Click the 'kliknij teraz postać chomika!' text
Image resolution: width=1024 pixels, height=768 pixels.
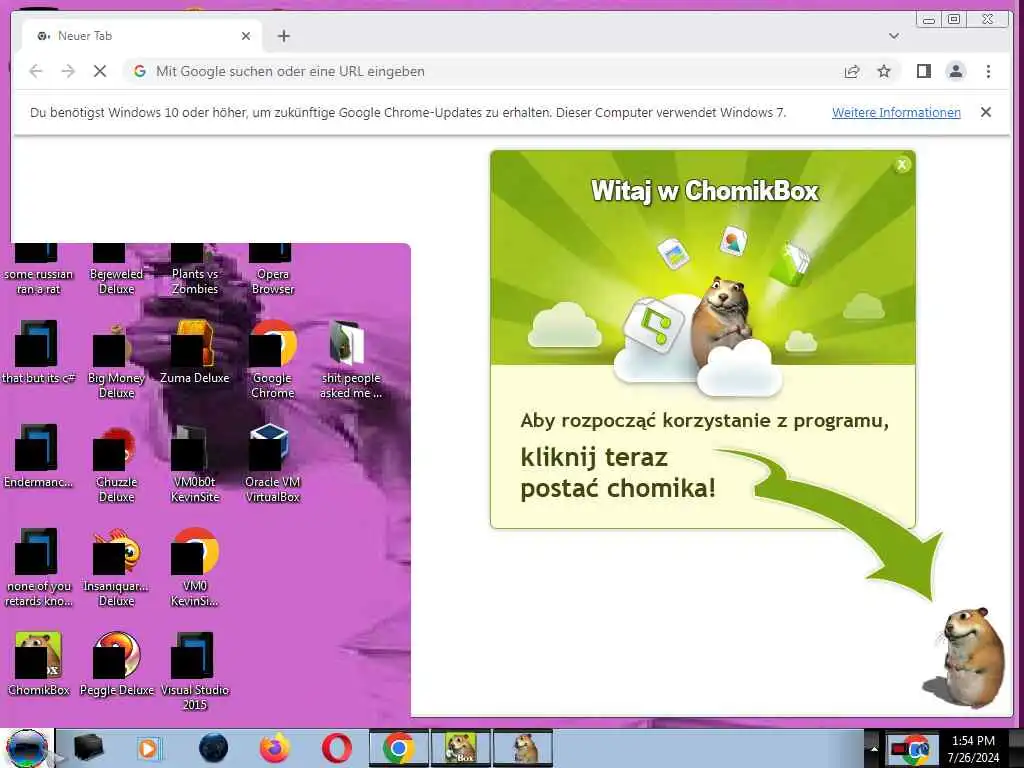[618, 472]
